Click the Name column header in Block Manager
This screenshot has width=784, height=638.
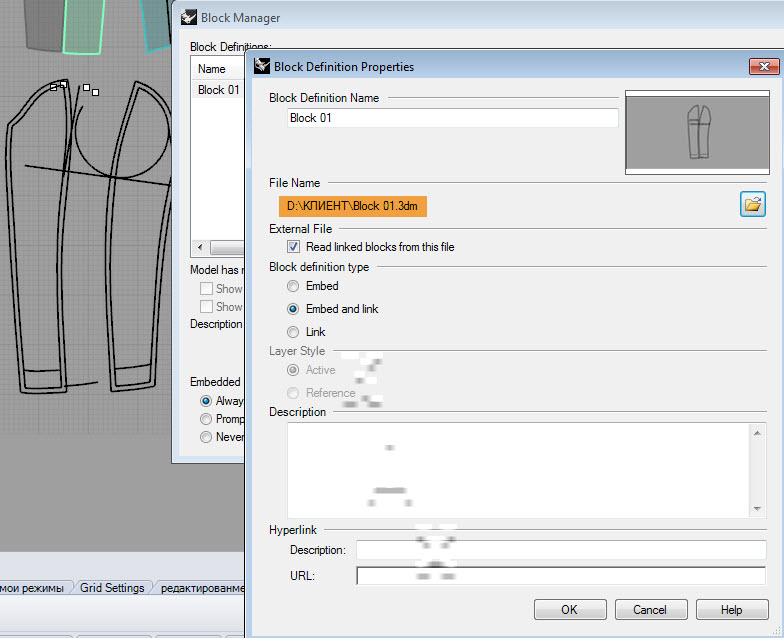click(212, 69)
